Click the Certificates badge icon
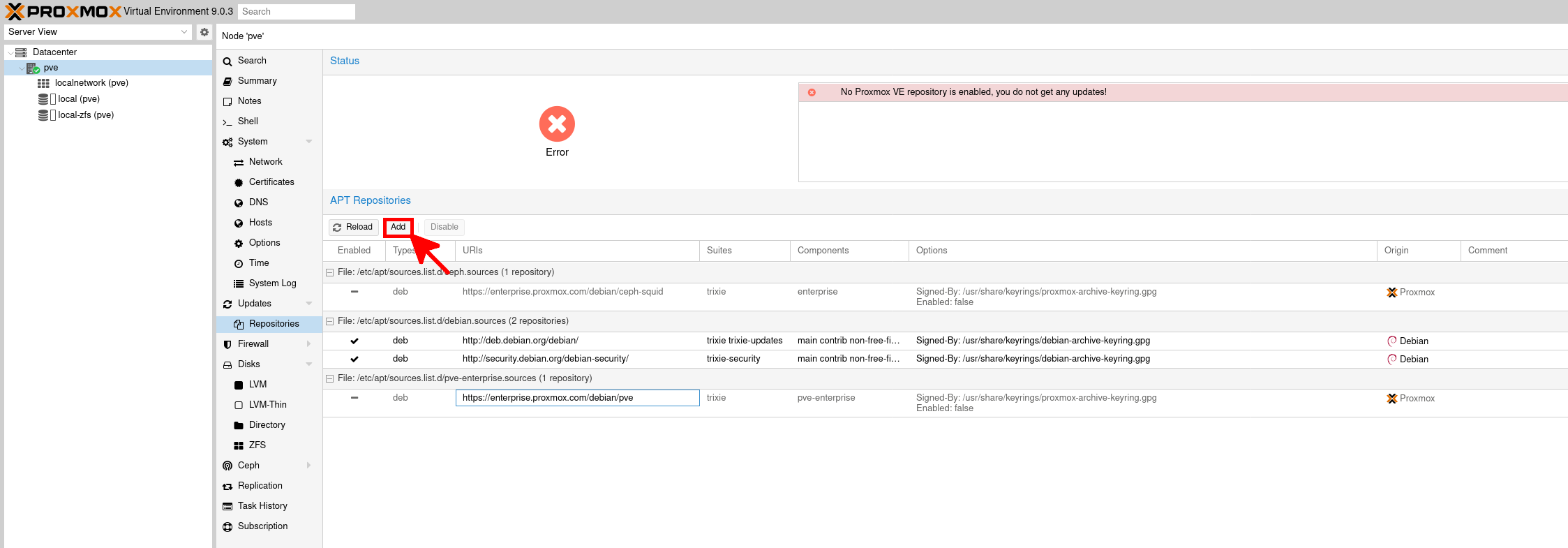The image size is (1568, 548). point(239,183)
